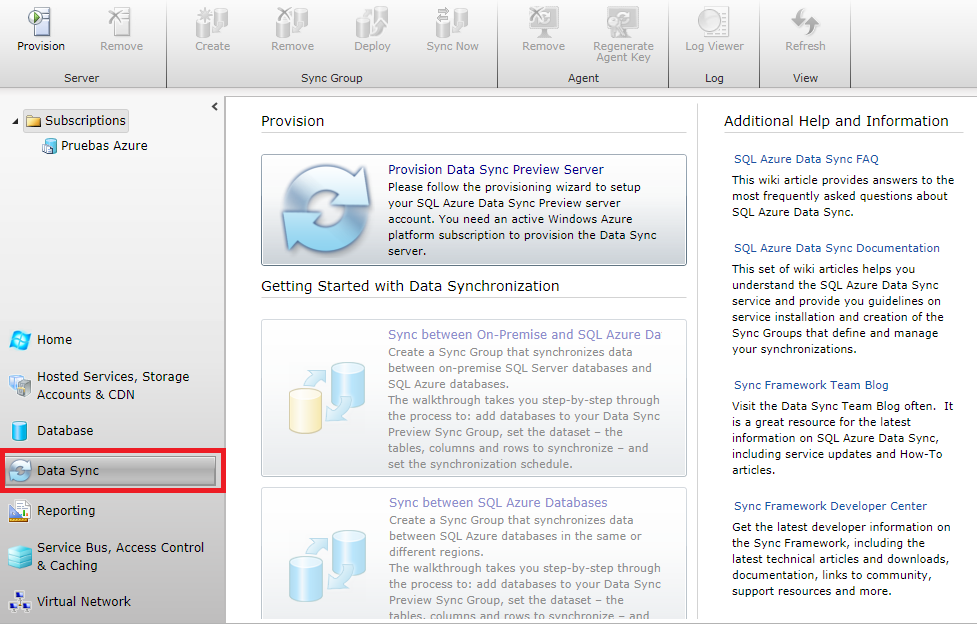Screen dimensions: 977x624
Task: Click the Sync Now toolbar icon
Action: 452,20
